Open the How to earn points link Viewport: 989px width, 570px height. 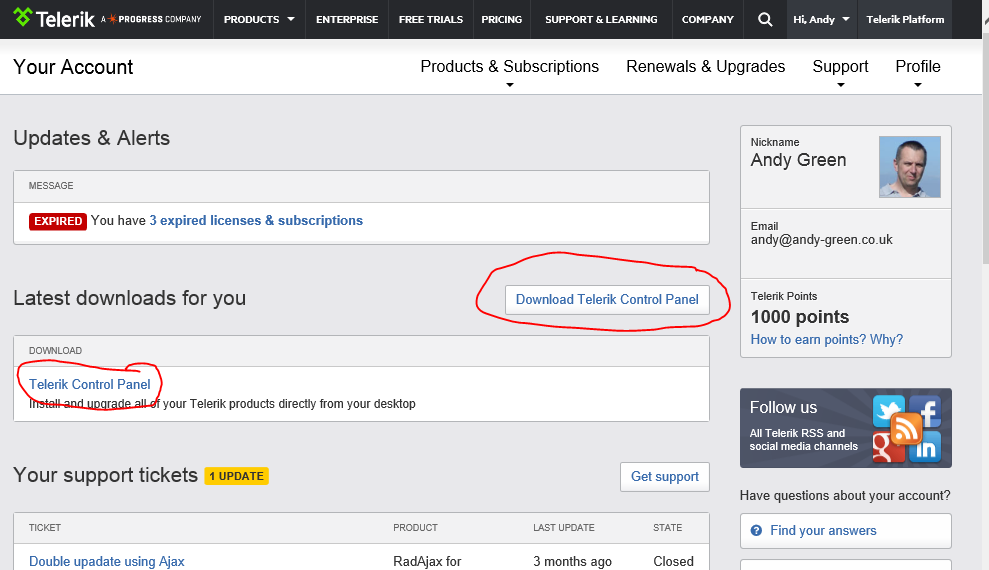point(826,339)
